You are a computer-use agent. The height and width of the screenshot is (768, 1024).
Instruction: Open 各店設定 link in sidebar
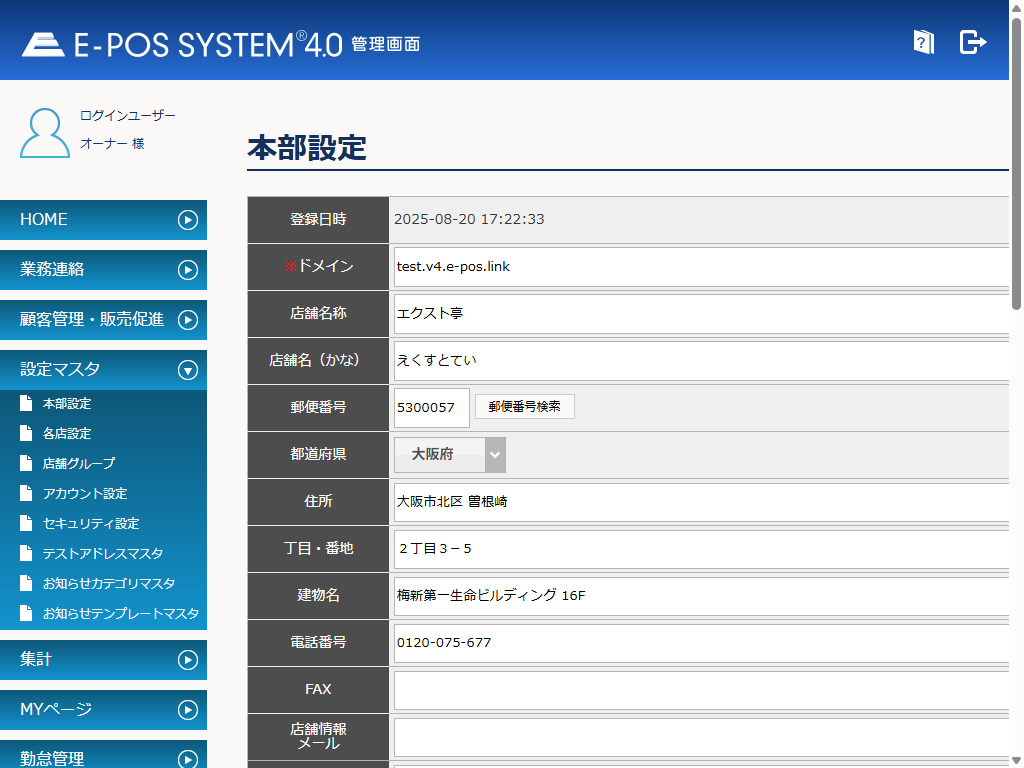click(67, 434)
